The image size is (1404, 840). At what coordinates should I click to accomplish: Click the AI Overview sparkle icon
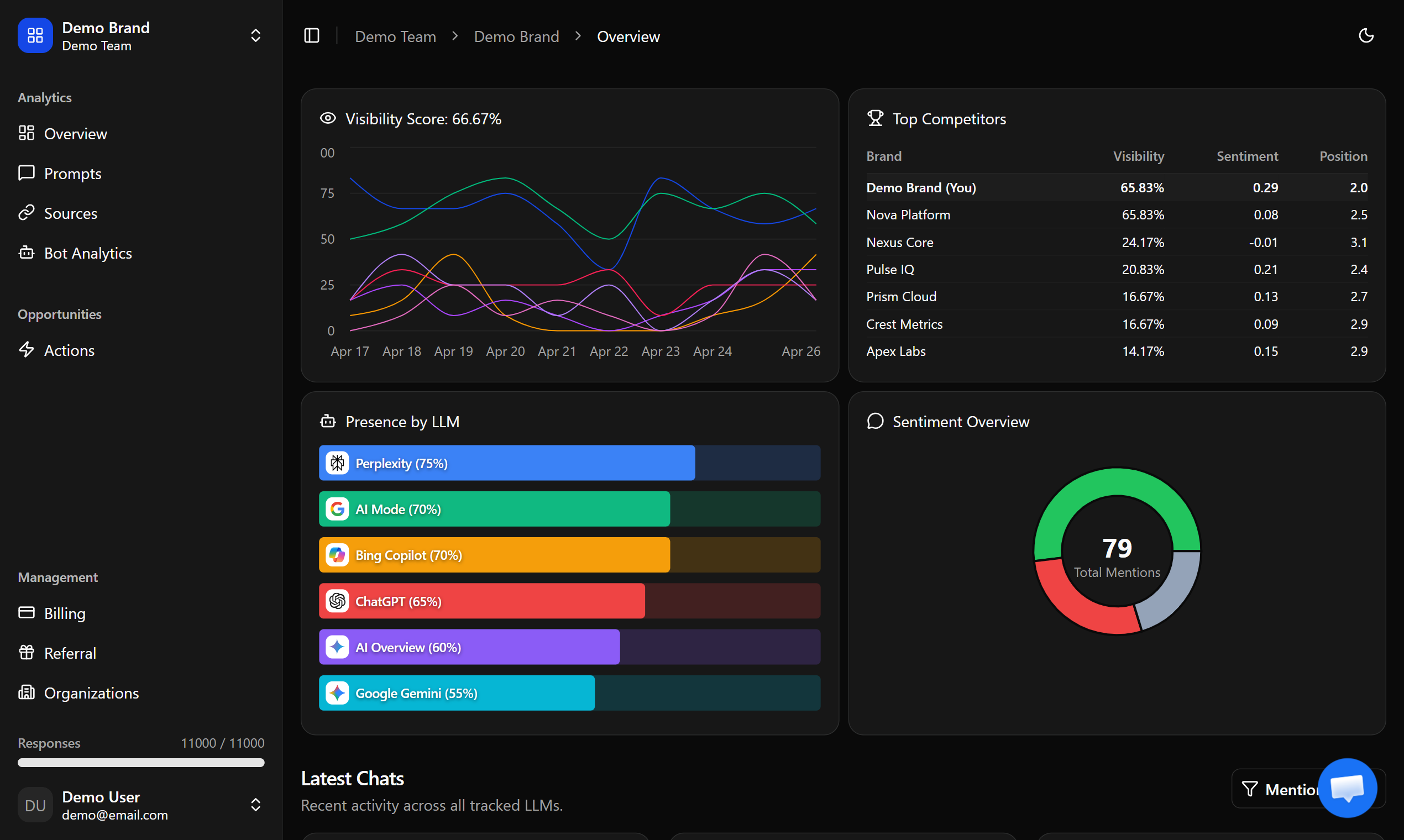click(337, 647)
